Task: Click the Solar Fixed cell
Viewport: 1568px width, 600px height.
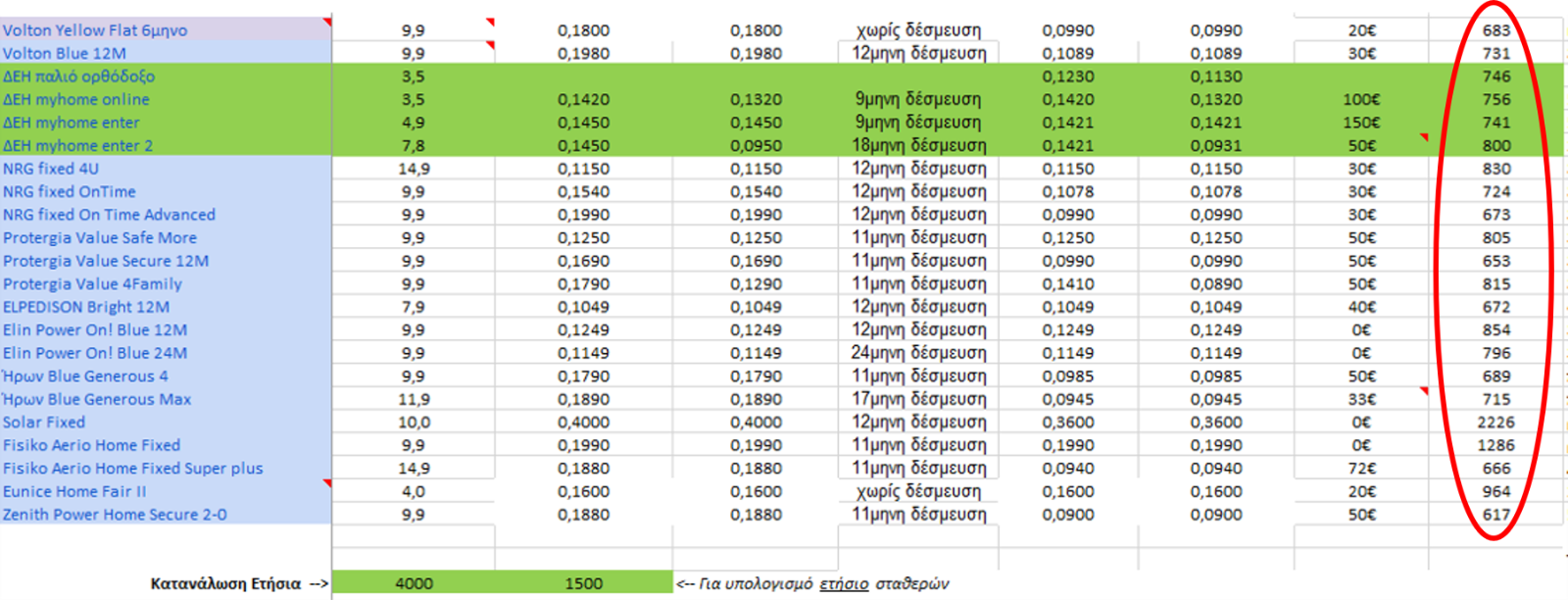Action: point(166,422)
